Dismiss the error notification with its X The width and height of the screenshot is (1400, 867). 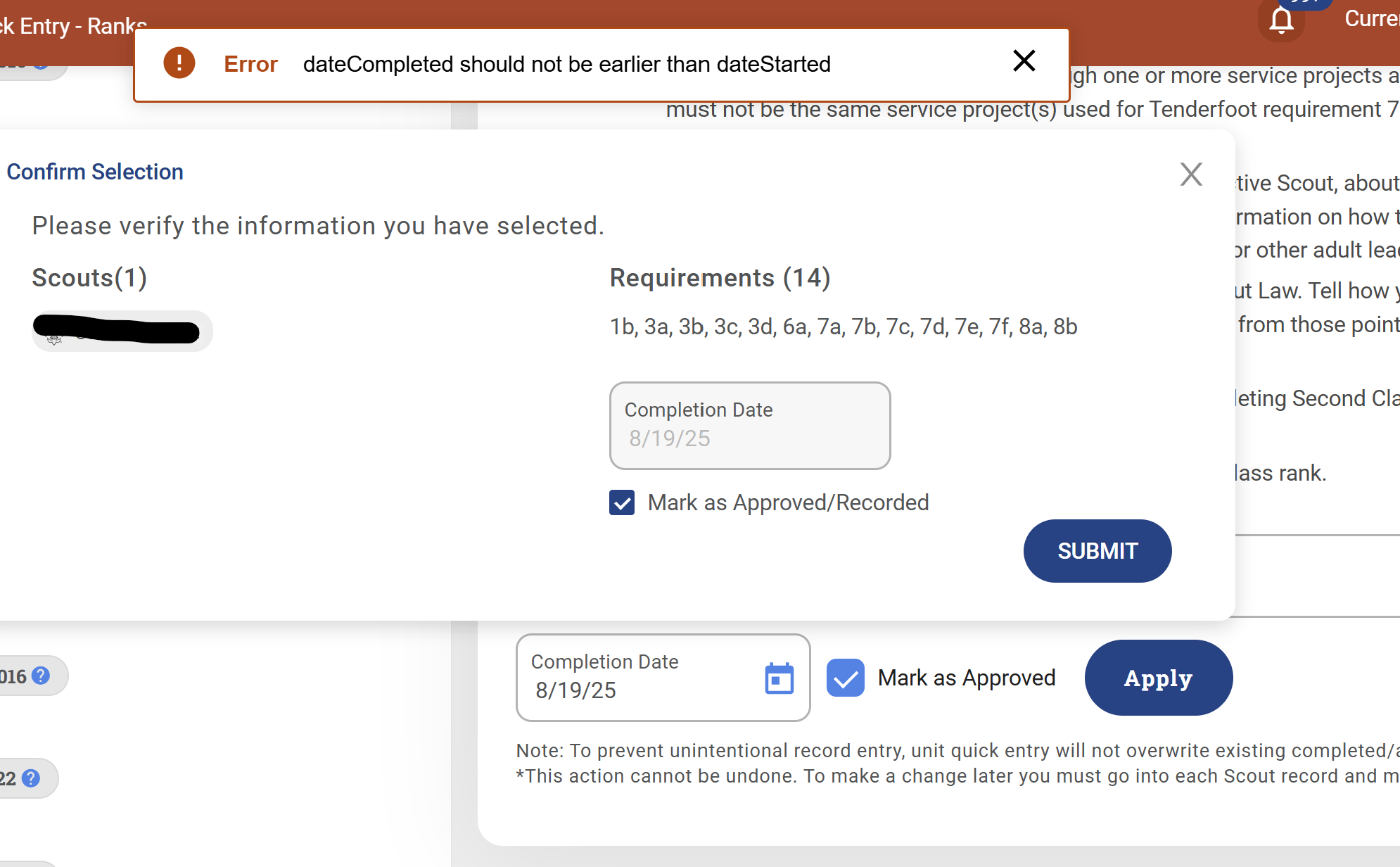click(1024, 61)
